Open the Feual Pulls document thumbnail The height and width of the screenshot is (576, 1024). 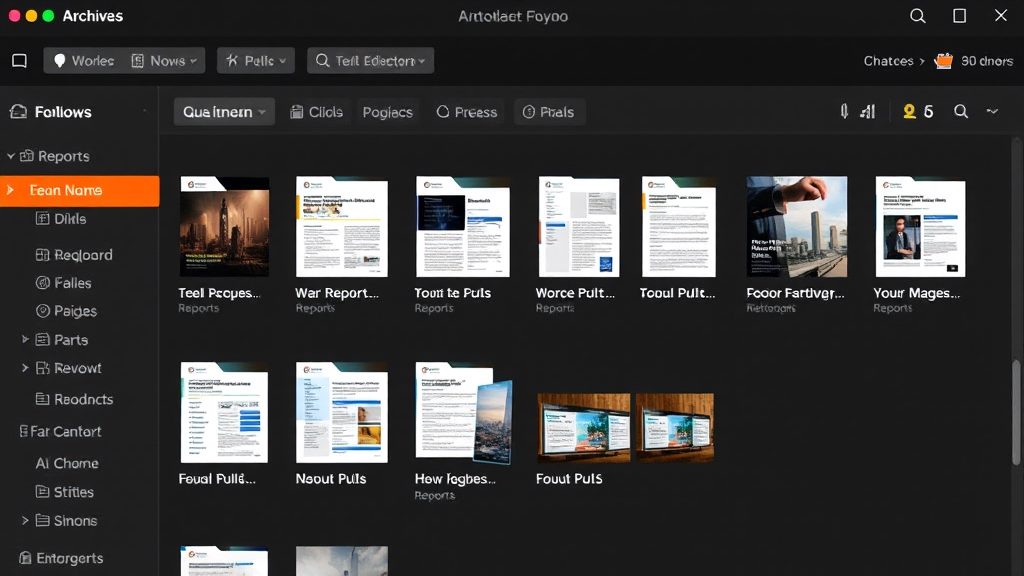click(224, 413)
